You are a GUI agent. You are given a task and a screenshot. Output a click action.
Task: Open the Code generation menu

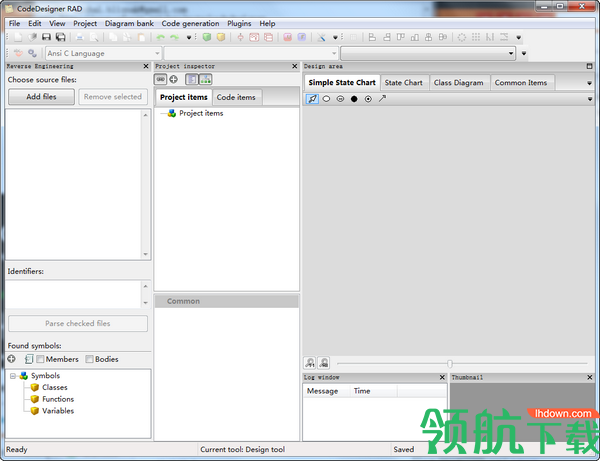coord(190,23)
